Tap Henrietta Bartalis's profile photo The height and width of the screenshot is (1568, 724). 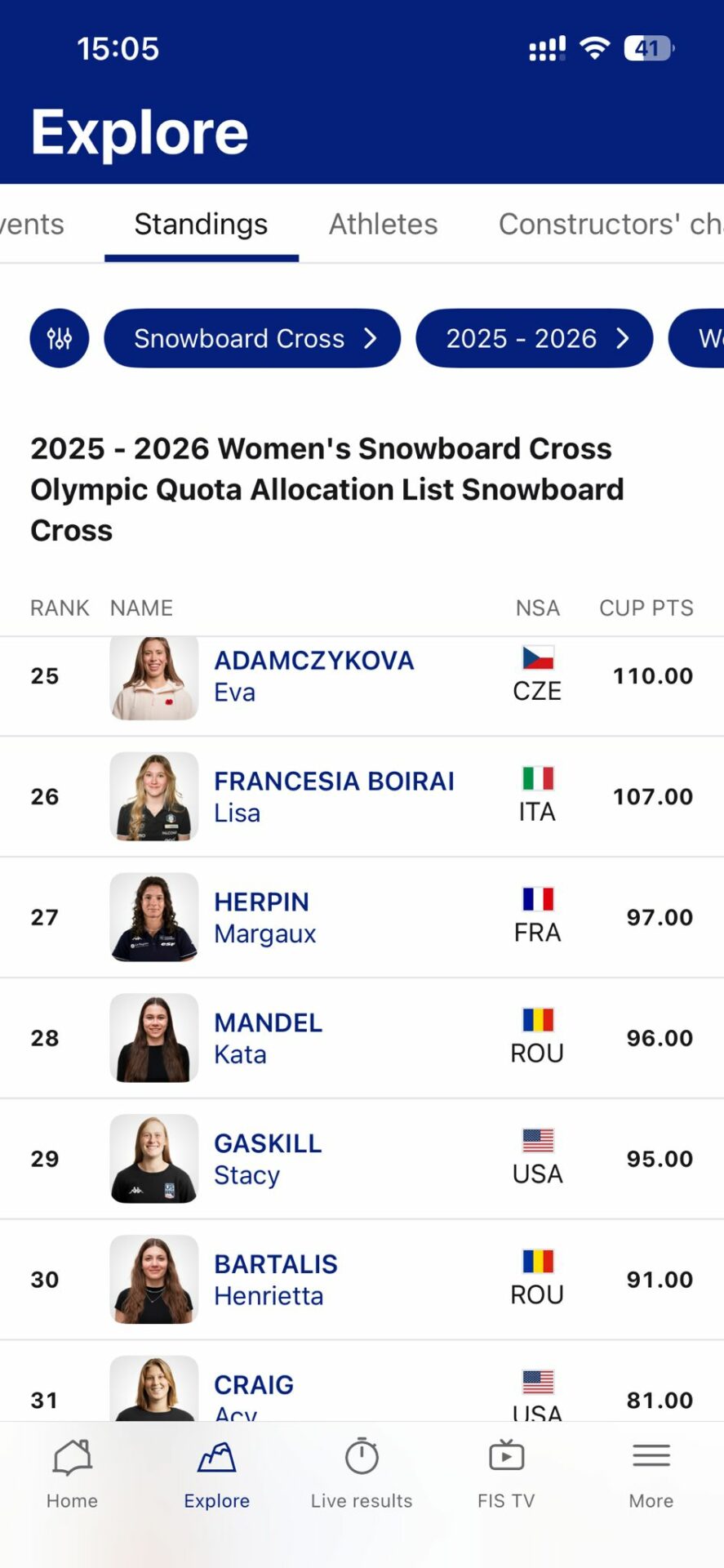pos(154,1280)
